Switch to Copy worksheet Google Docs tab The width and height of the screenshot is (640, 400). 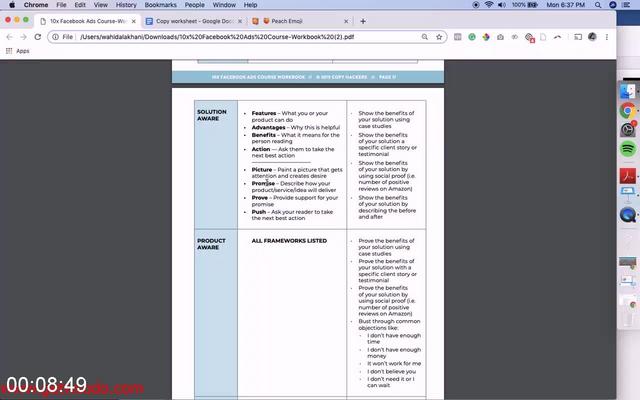[194, 21]
